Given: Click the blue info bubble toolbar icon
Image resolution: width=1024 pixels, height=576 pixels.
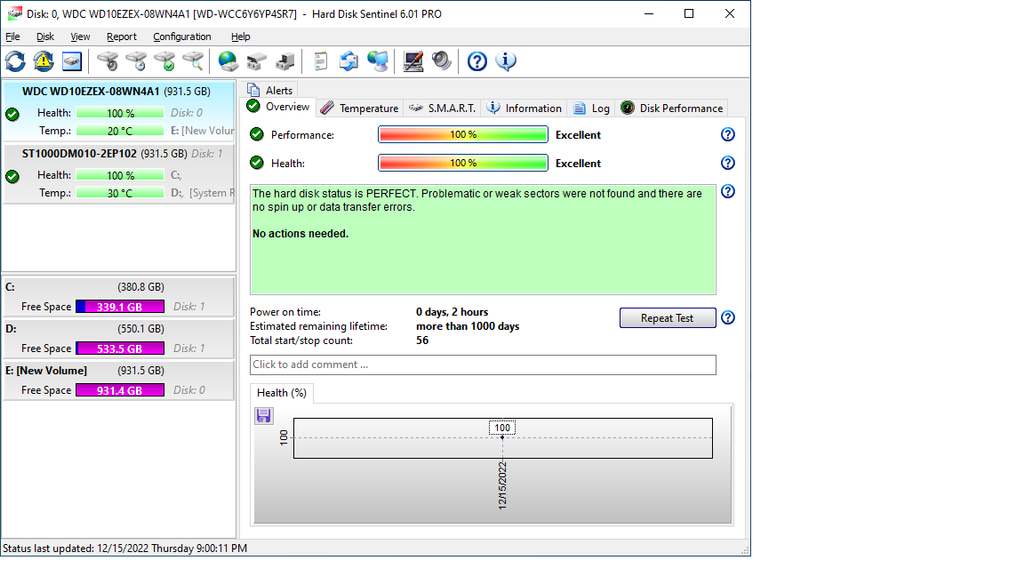Looking at the screenshot, I should pos(506,61).
